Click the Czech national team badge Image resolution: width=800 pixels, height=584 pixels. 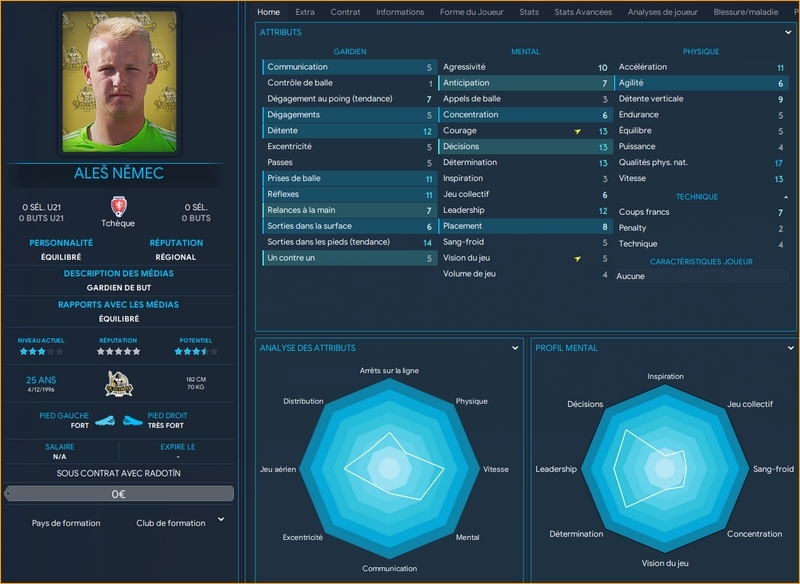tap(118, 207)
